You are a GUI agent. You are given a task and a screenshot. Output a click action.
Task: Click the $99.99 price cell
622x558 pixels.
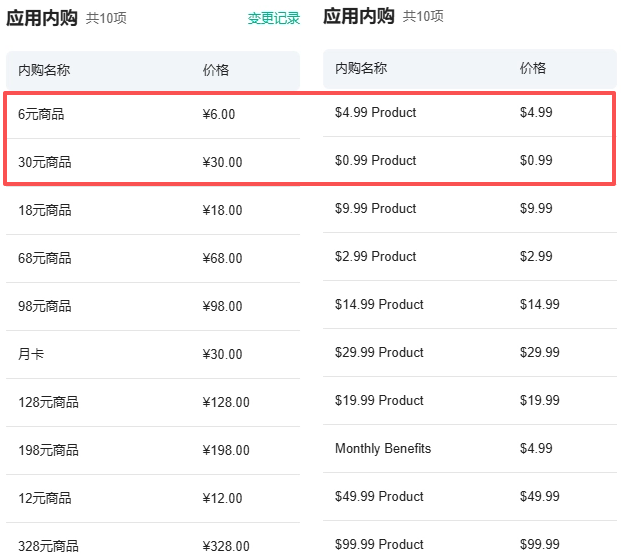539,544
